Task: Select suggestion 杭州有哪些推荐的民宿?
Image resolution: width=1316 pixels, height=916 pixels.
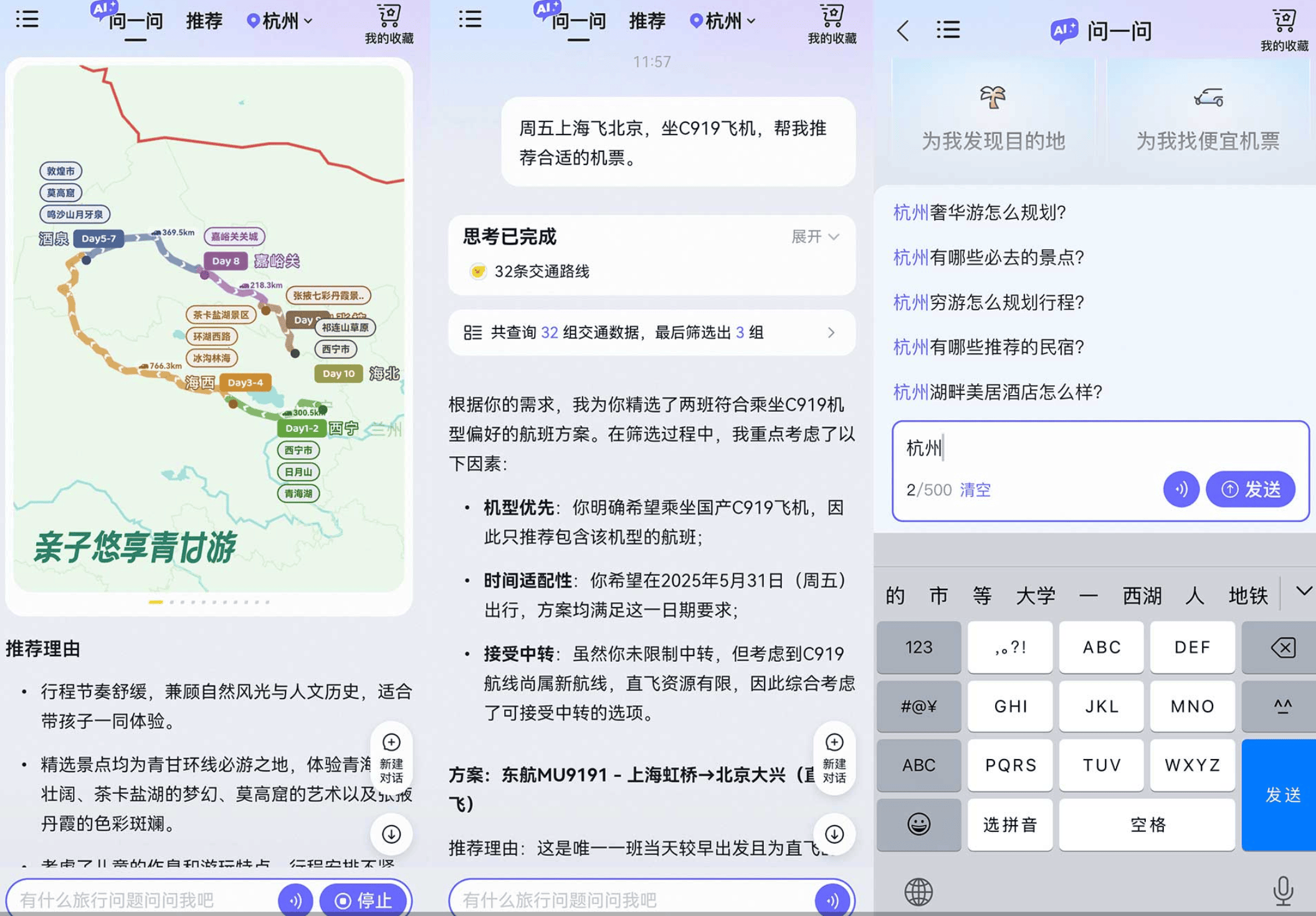Action: [x=989, y=347]
